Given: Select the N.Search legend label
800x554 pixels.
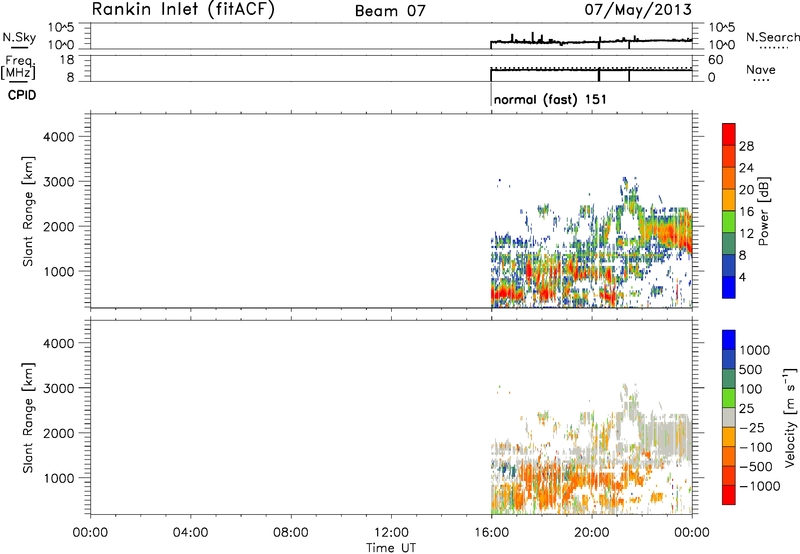Looking at the screenshot, I should pos(772,37).
